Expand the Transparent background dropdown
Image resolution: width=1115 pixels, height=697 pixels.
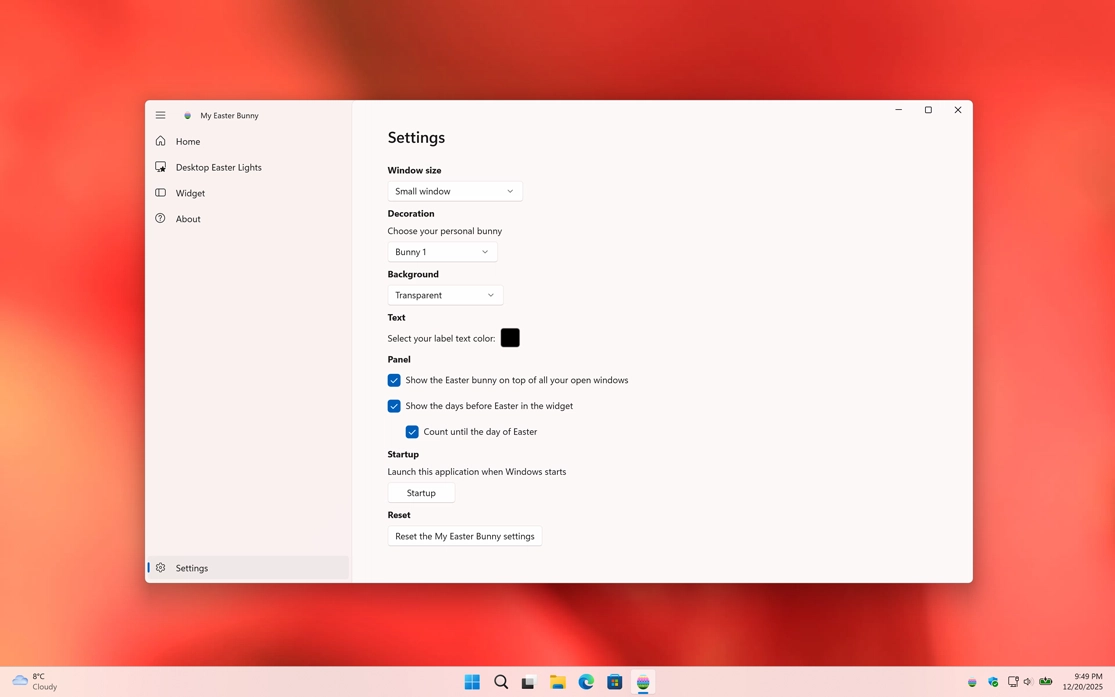(x=445, y=295)
